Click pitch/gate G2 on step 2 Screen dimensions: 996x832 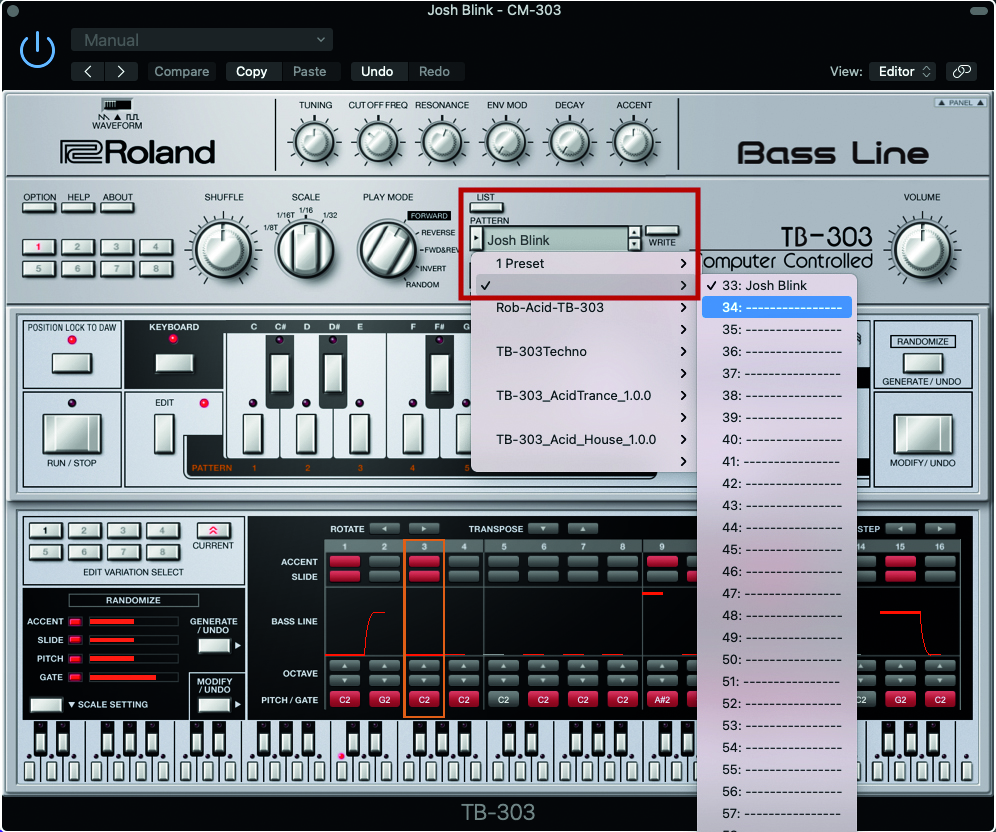pyautogui.click(x=384, y=699)
